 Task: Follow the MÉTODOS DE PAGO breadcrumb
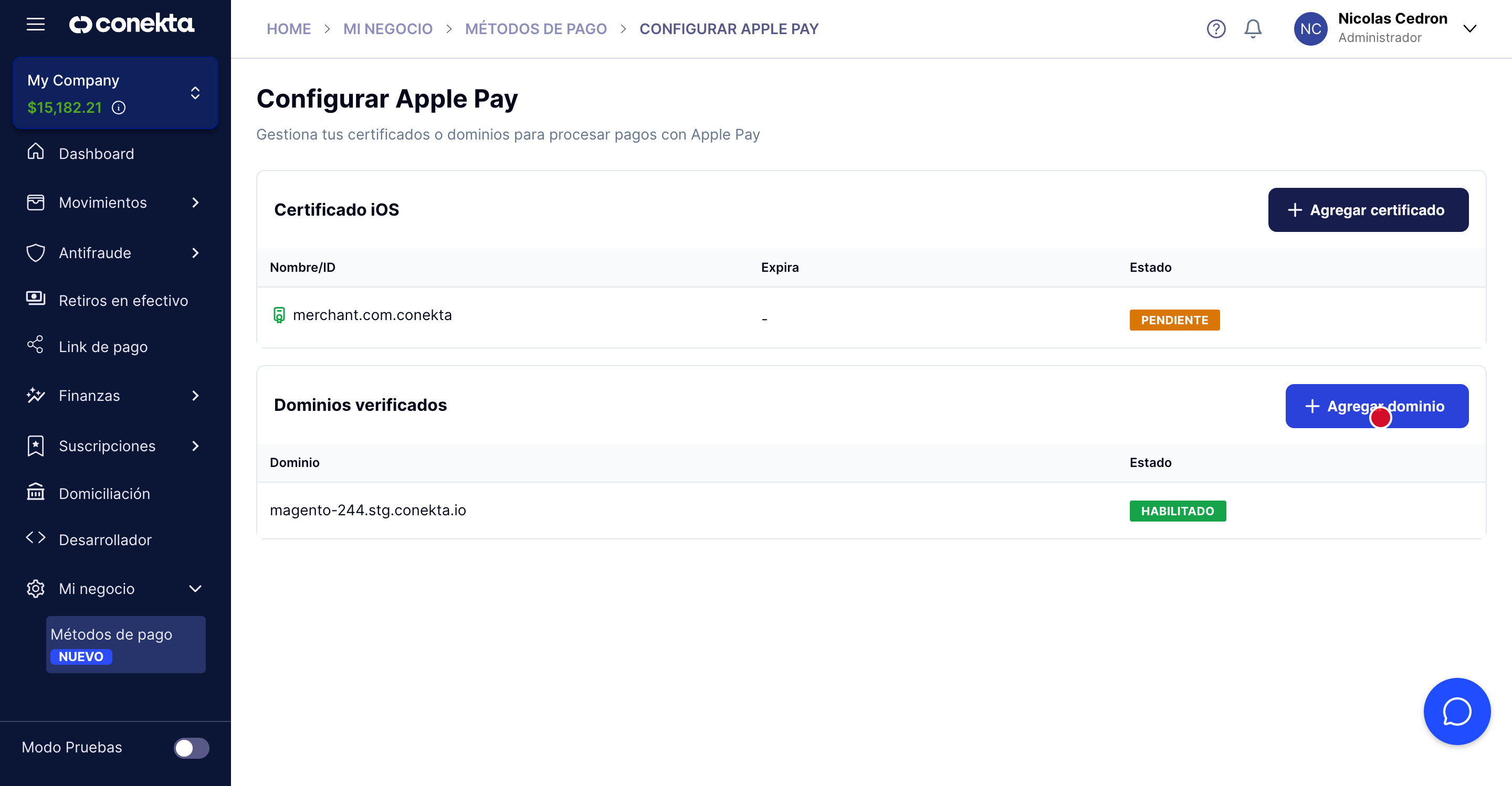(535, 29)
